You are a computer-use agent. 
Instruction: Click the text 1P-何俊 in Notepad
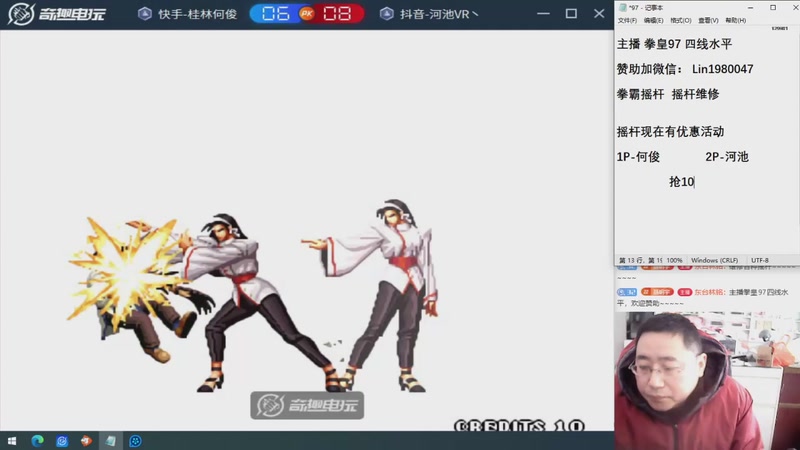(x=638, y=157)
